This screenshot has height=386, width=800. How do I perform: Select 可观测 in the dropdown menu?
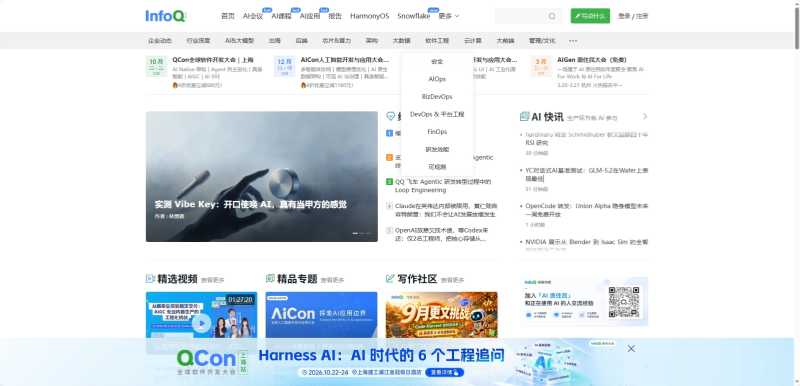pos(437,167)
